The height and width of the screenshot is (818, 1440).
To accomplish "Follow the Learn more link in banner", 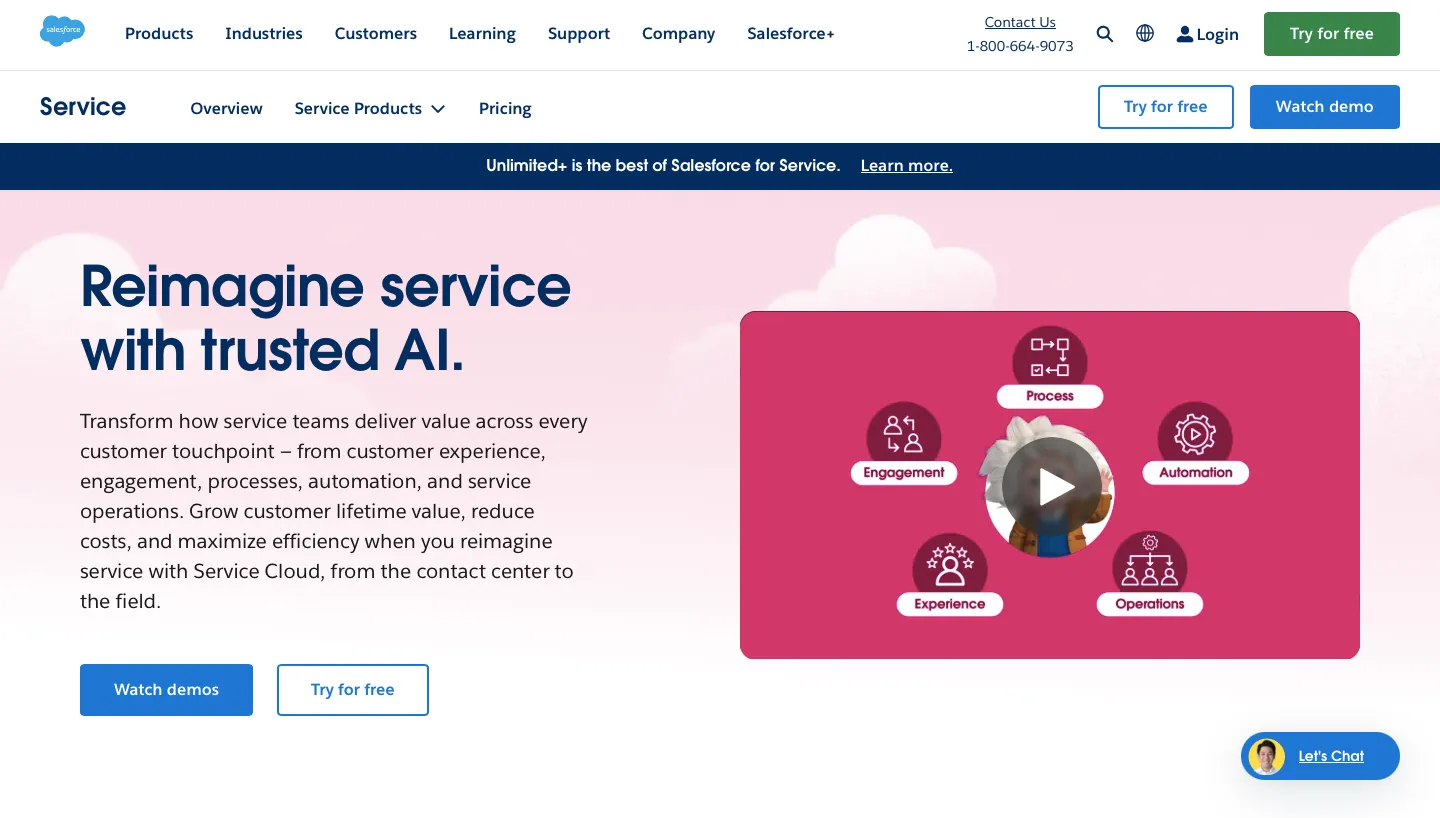I will 907,166.
